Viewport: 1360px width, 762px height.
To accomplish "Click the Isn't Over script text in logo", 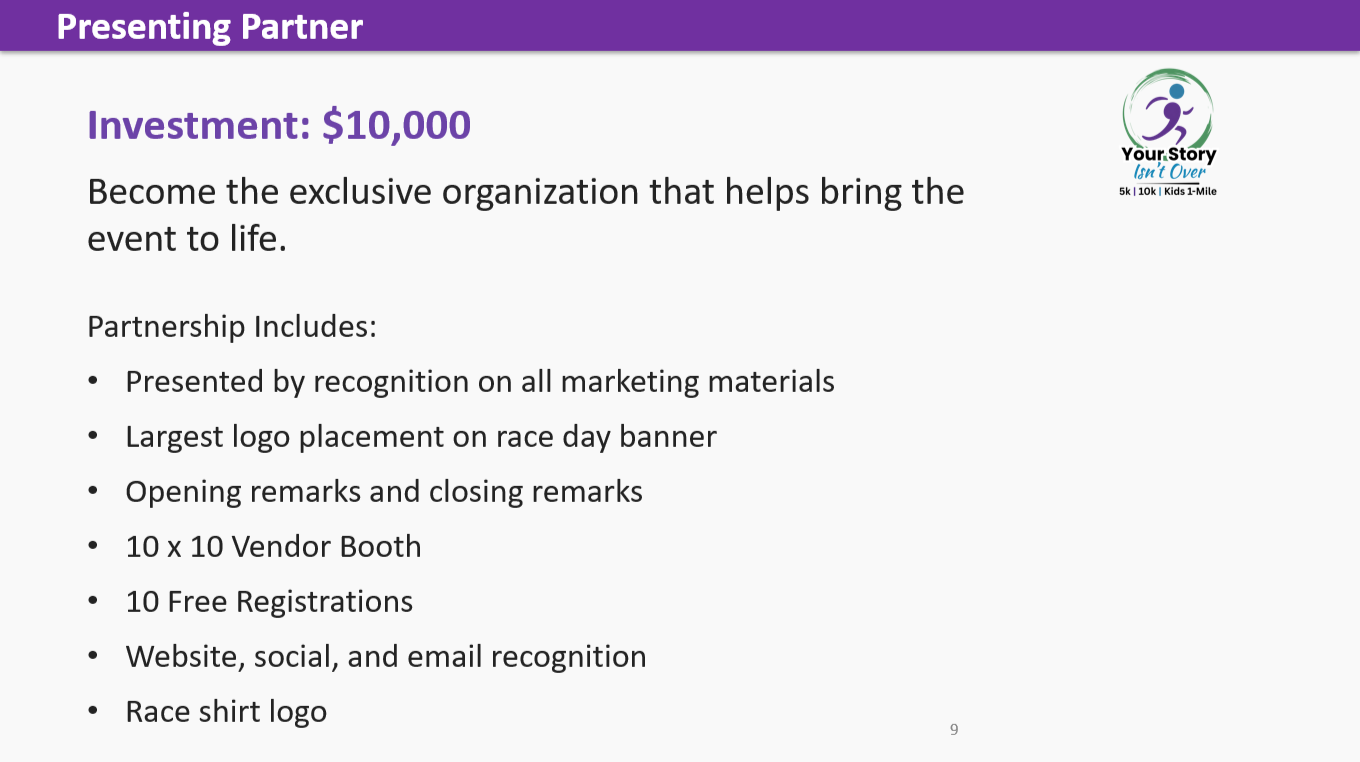I will [1168, 172].
